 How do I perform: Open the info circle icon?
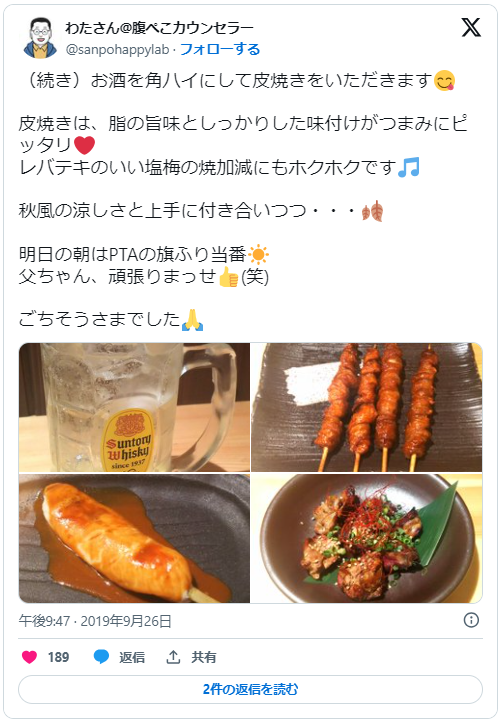click(471, 620)
